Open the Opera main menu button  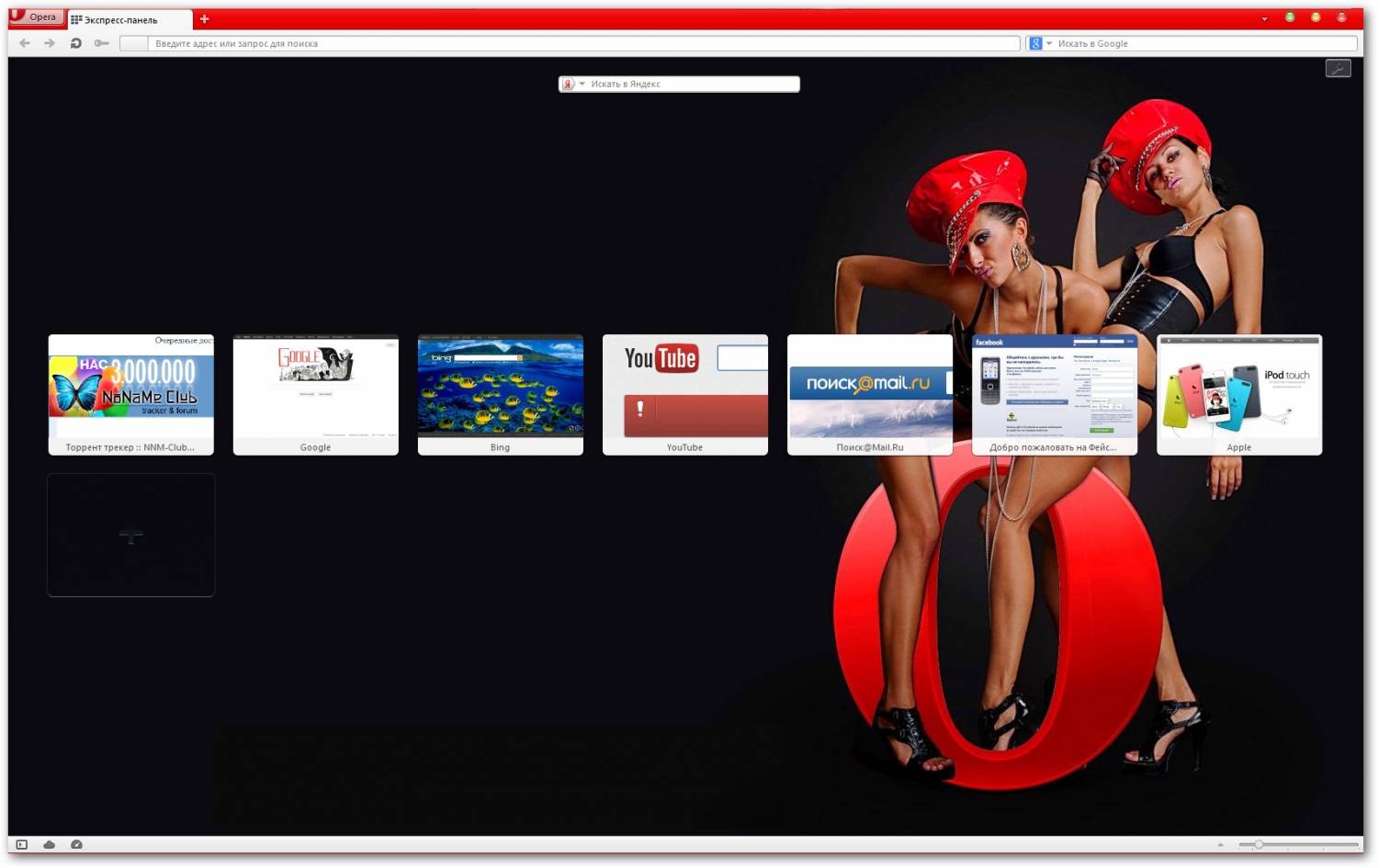(x=35, y=17)
